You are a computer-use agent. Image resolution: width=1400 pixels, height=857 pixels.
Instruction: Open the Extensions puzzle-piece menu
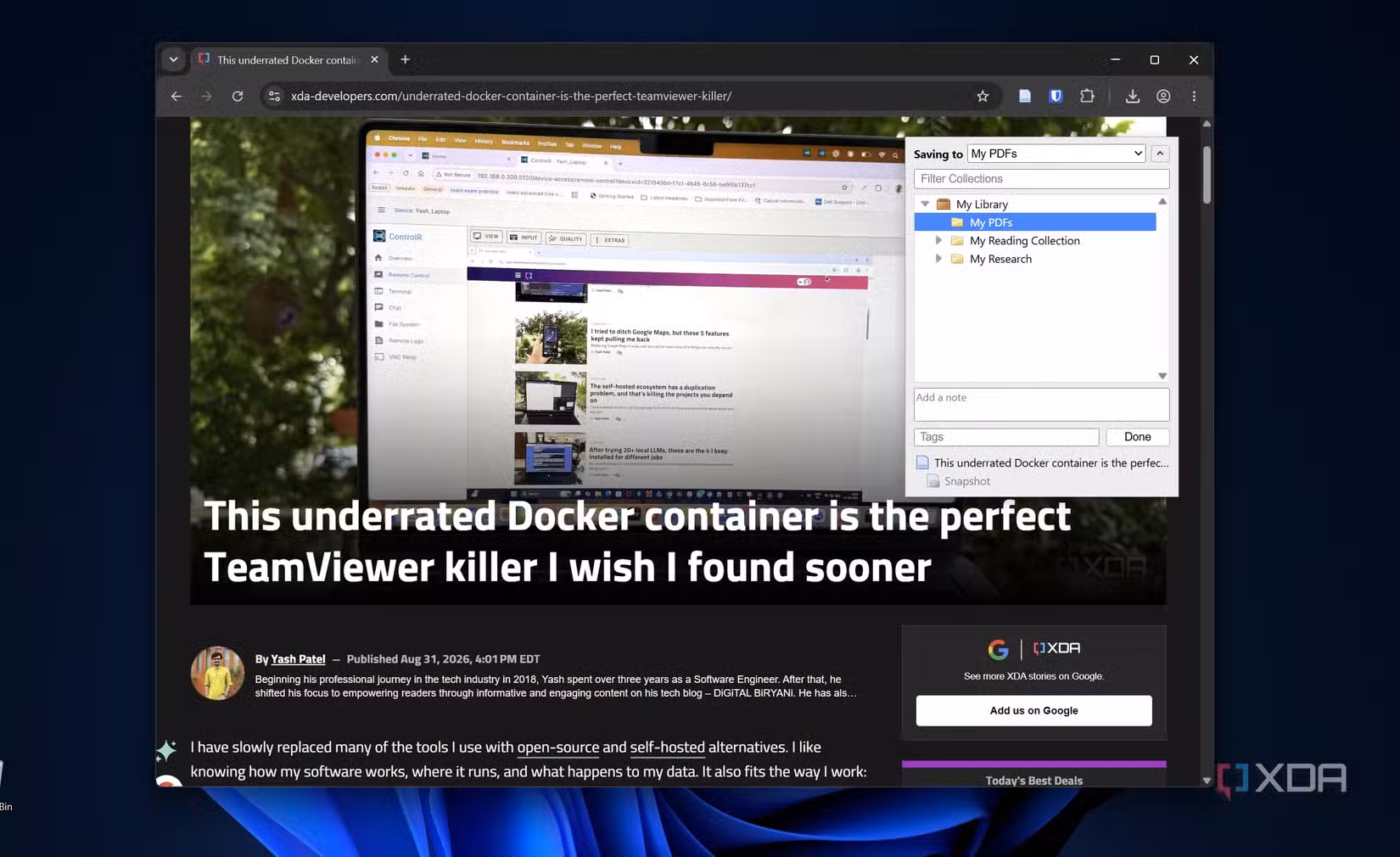[x=1087, y=96]
